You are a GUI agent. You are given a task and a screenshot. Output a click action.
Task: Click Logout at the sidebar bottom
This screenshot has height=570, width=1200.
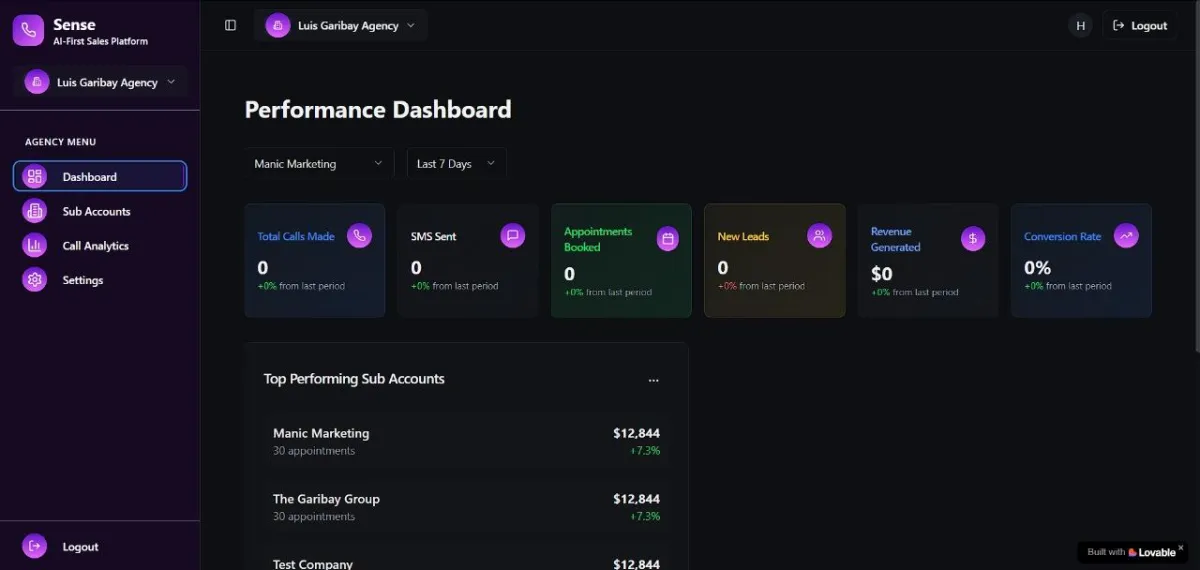[100, 546]
